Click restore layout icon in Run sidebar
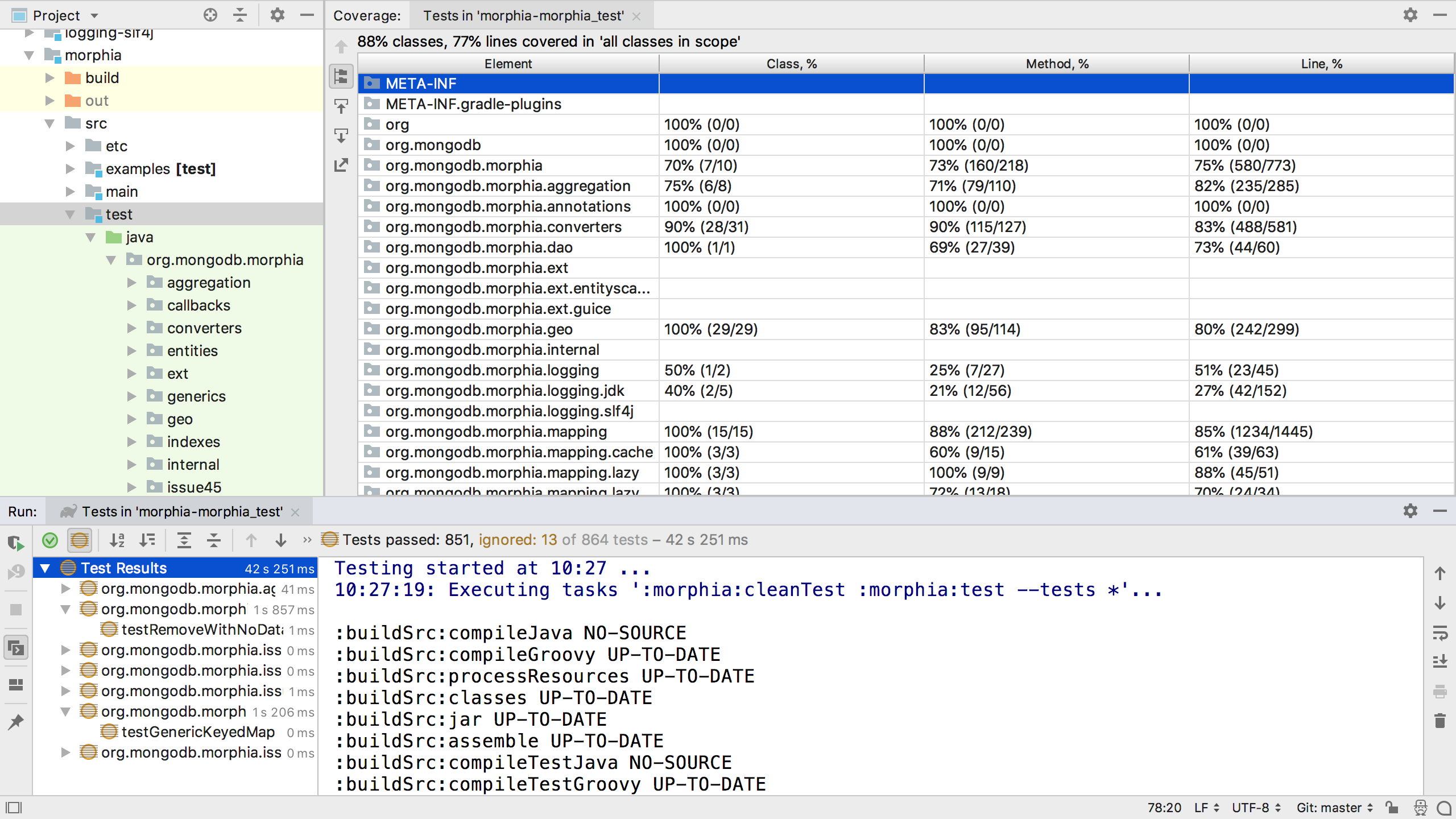The image size is (1456, 819). pos(16,647)
